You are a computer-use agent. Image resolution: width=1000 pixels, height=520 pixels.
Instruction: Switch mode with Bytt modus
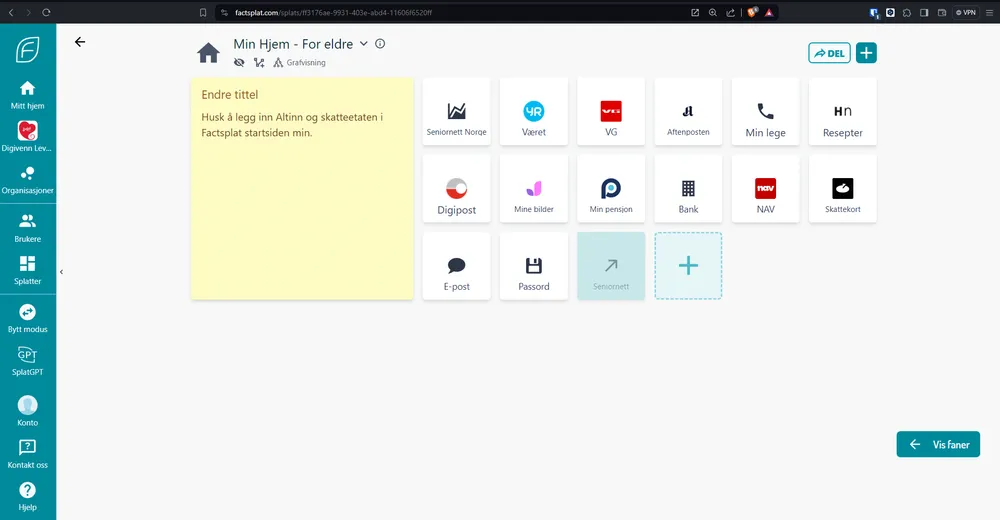click(27, 318)
